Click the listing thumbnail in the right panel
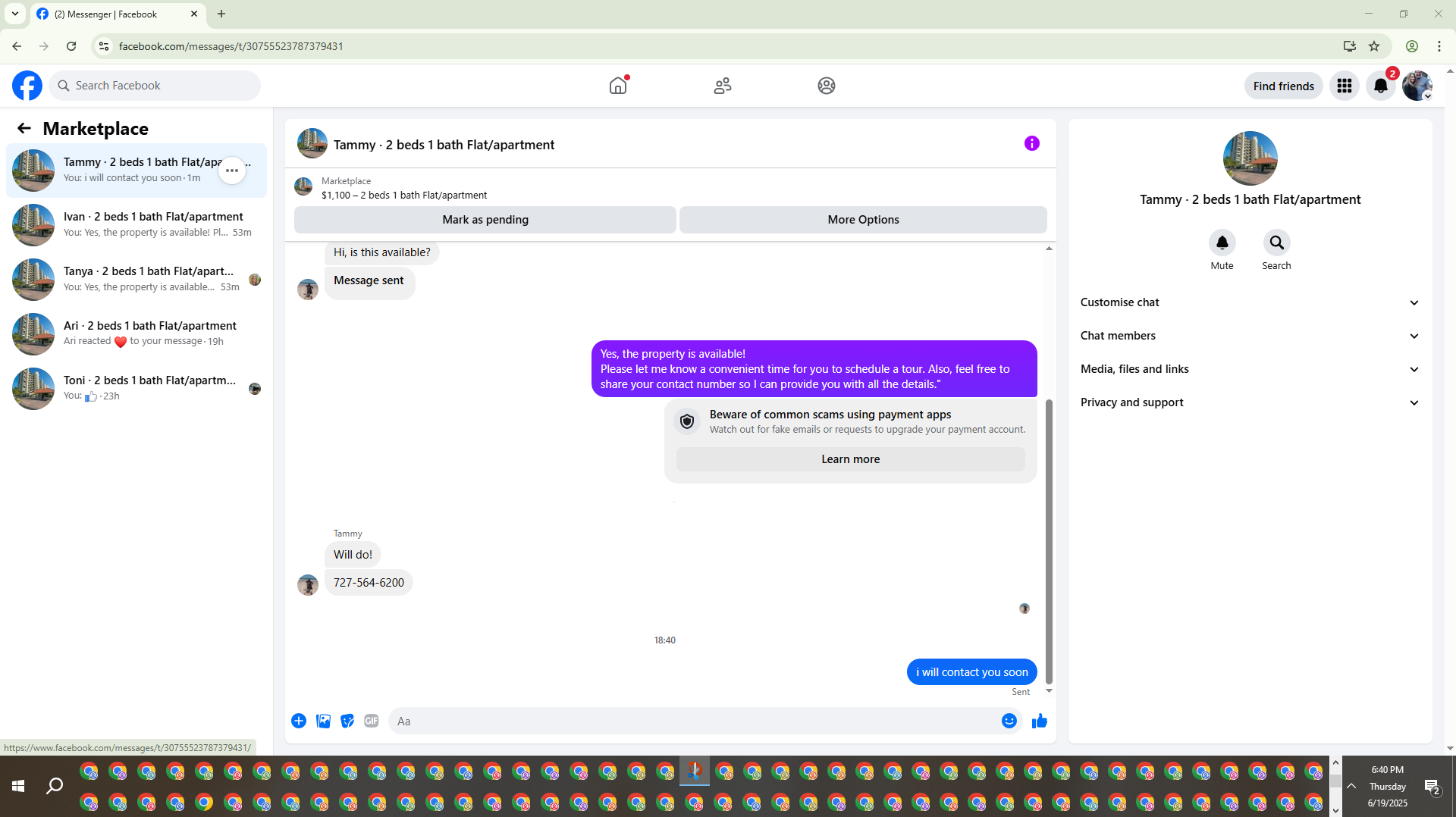This screenshot has height=817, width=1456. coord(1250,158)
